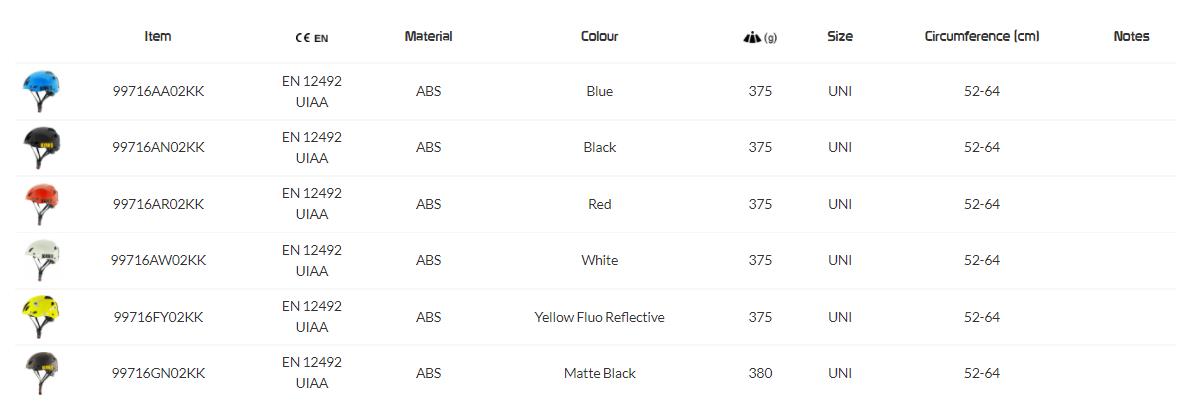Screen dimensions: 1184x404
Task: Click the Item column header
Action: click(158, 36)
